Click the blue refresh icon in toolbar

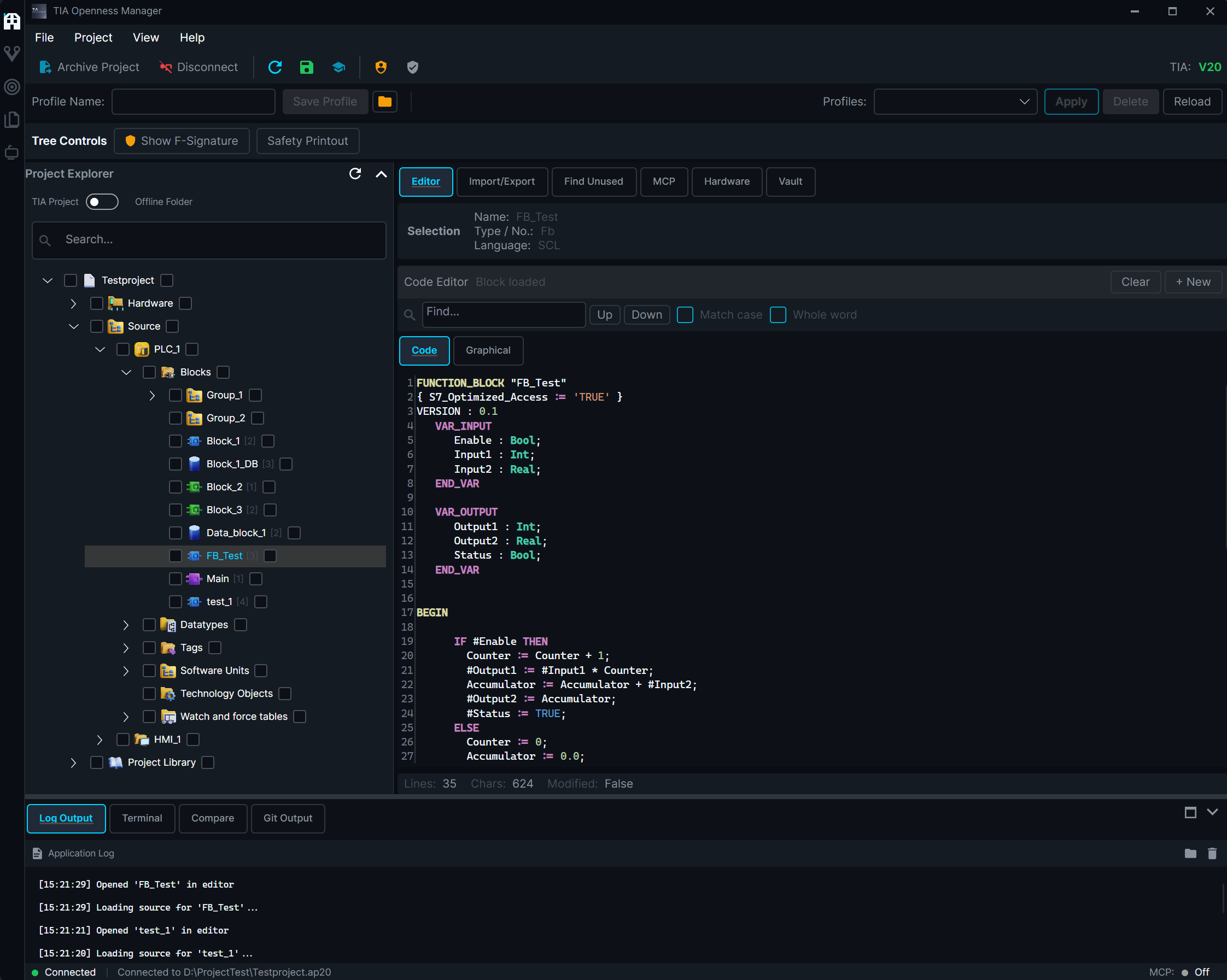click(x=275, y=67)
